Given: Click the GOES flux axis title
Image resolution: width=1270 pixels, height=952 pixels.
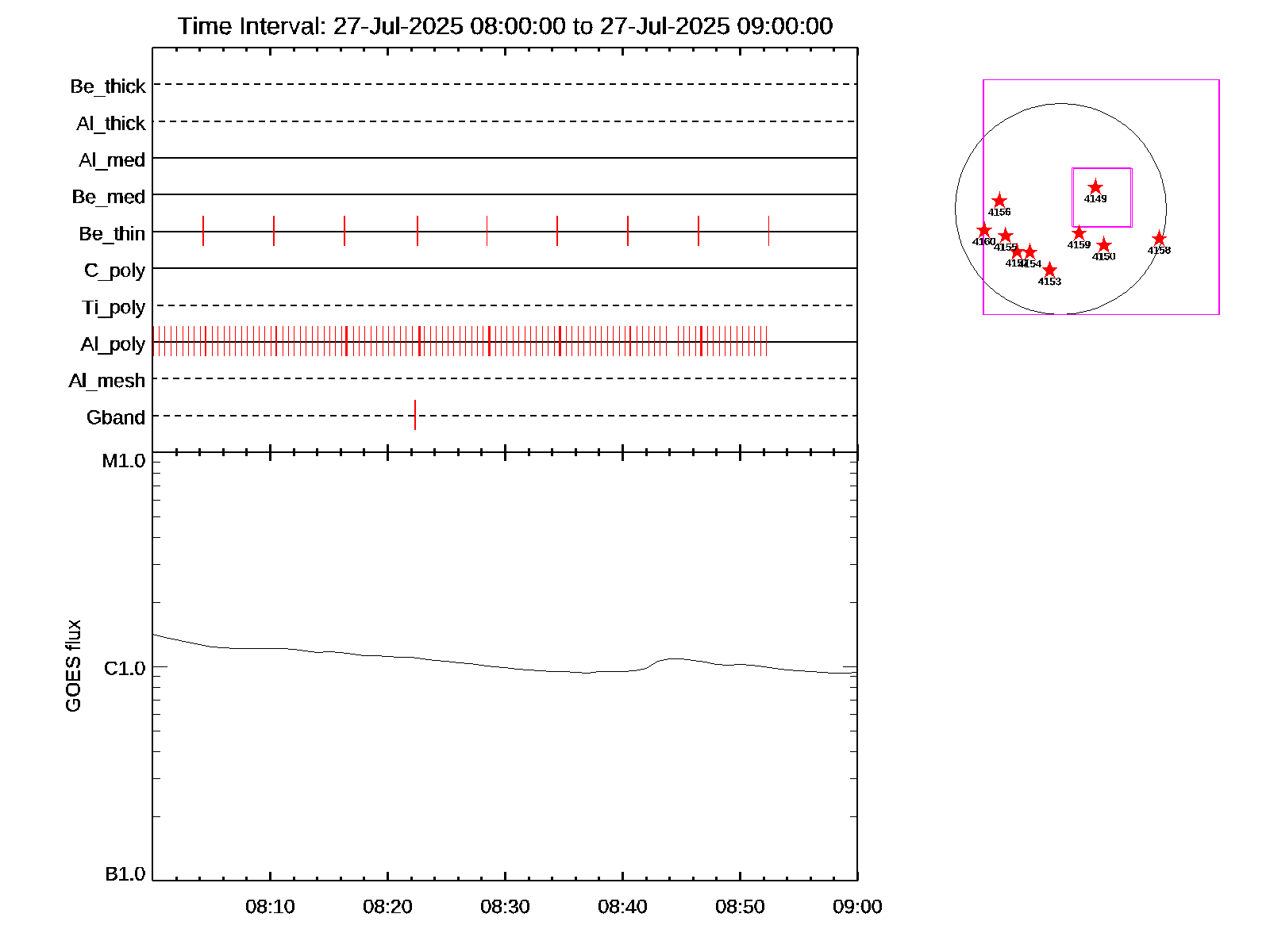Looking at the screenshot, I should point(73,666).
